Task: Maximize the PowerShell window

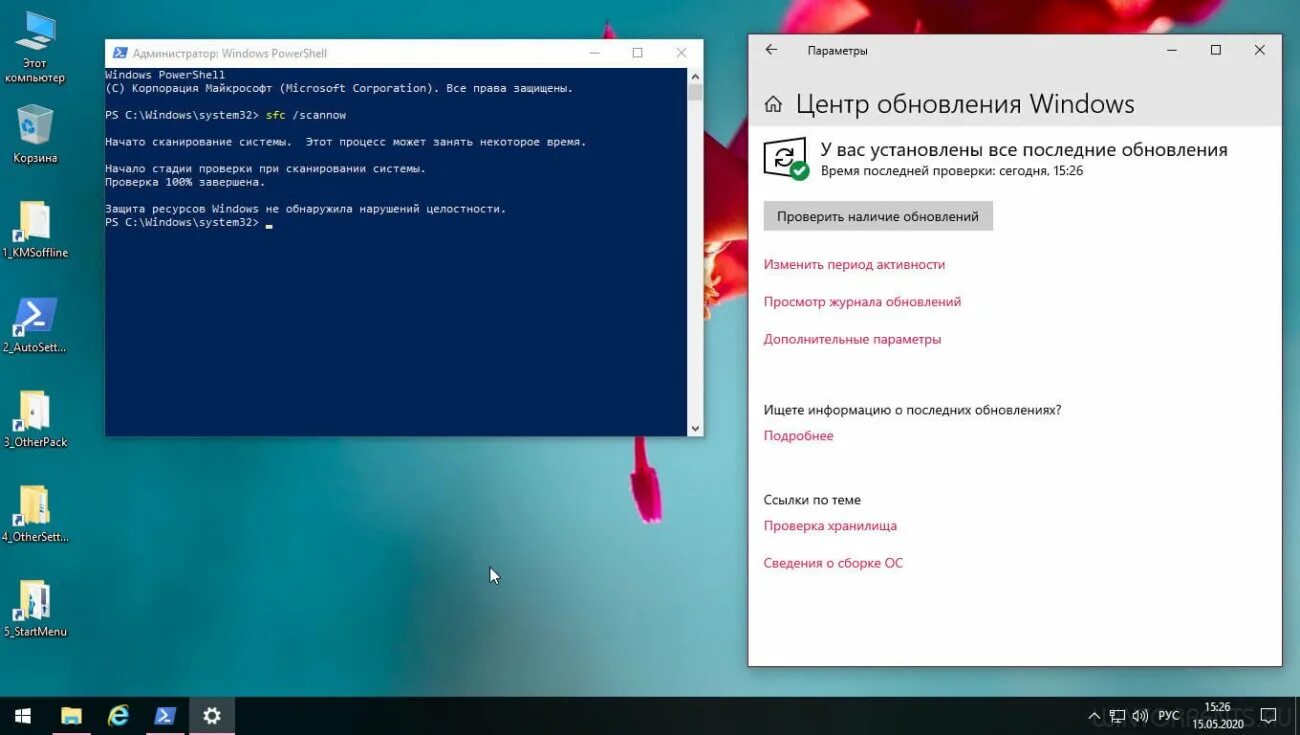Action: tap(637, 53)
